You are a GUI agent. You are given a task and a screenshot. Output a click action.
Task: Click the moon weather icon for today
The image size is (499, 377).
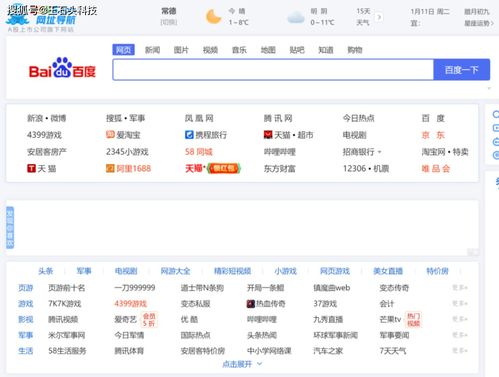point(213,17)
